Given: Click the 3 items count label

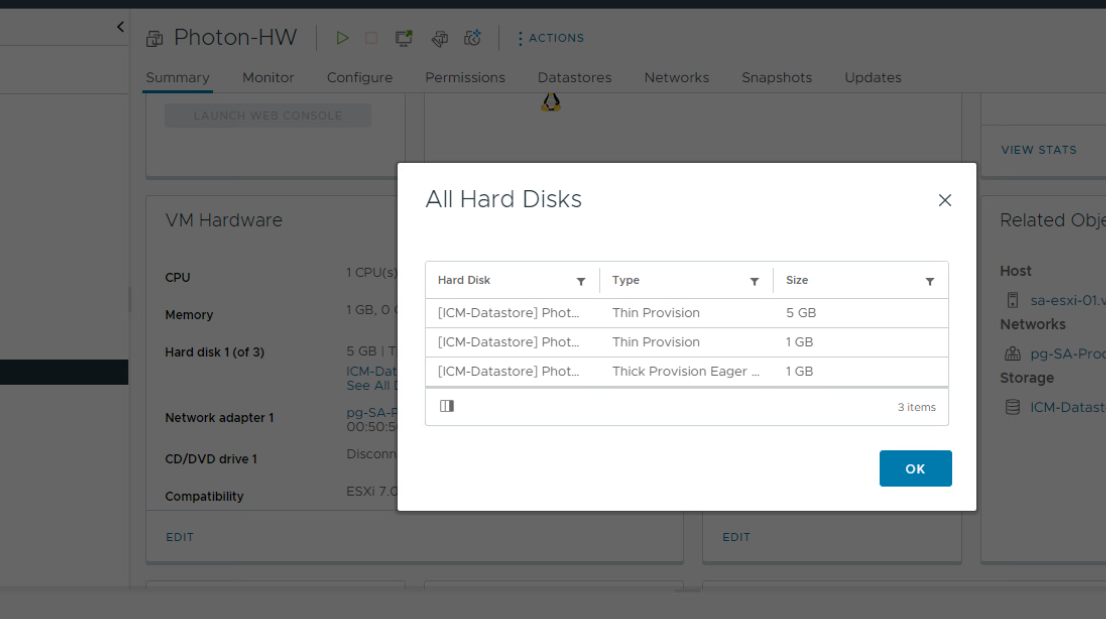Looking at the screenshot, I should 916,407.
